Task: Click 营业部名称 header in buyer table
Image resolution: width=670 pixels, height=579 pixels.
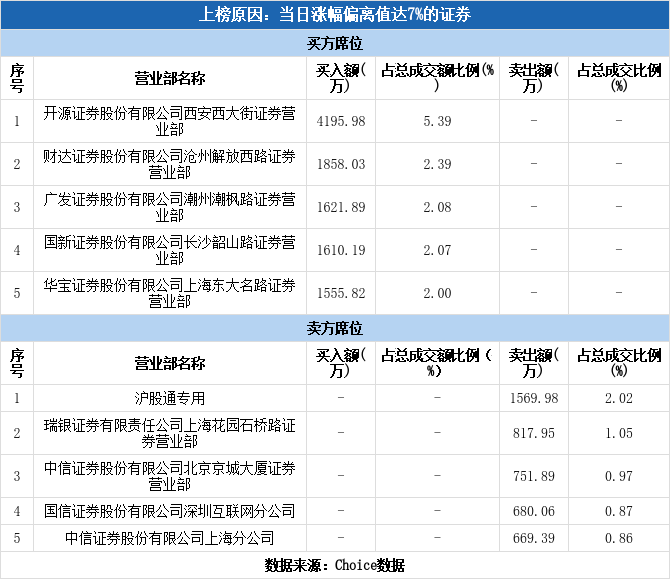Action: click(170, 78)
